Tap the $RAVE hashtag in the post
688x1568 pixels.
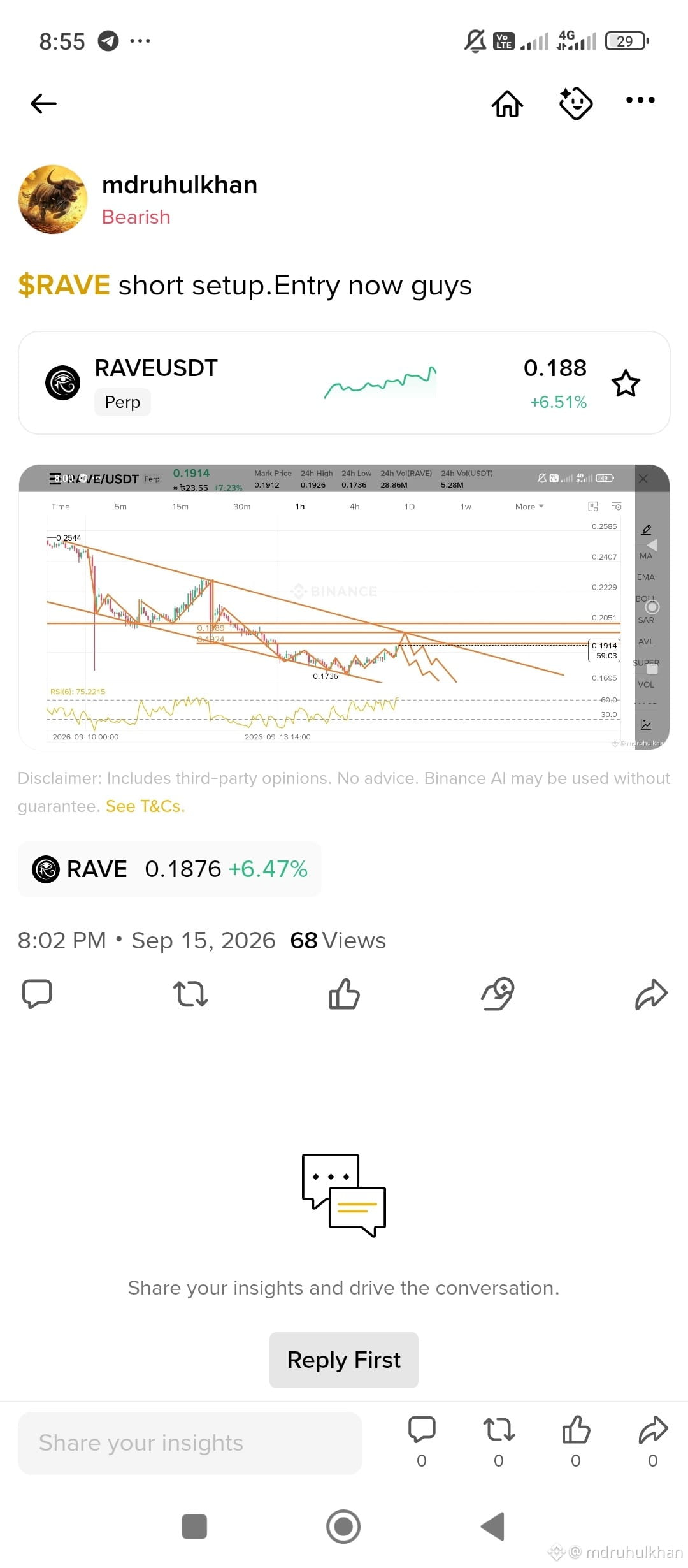coord(64,285)
